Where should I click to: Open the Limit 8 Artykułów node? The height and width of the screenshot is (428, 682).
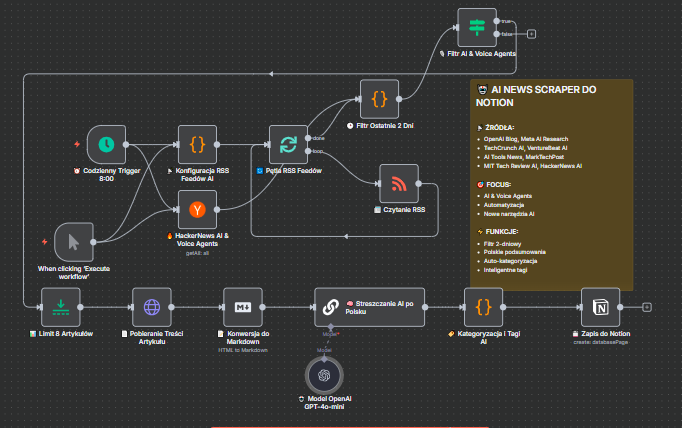(61, 307)
